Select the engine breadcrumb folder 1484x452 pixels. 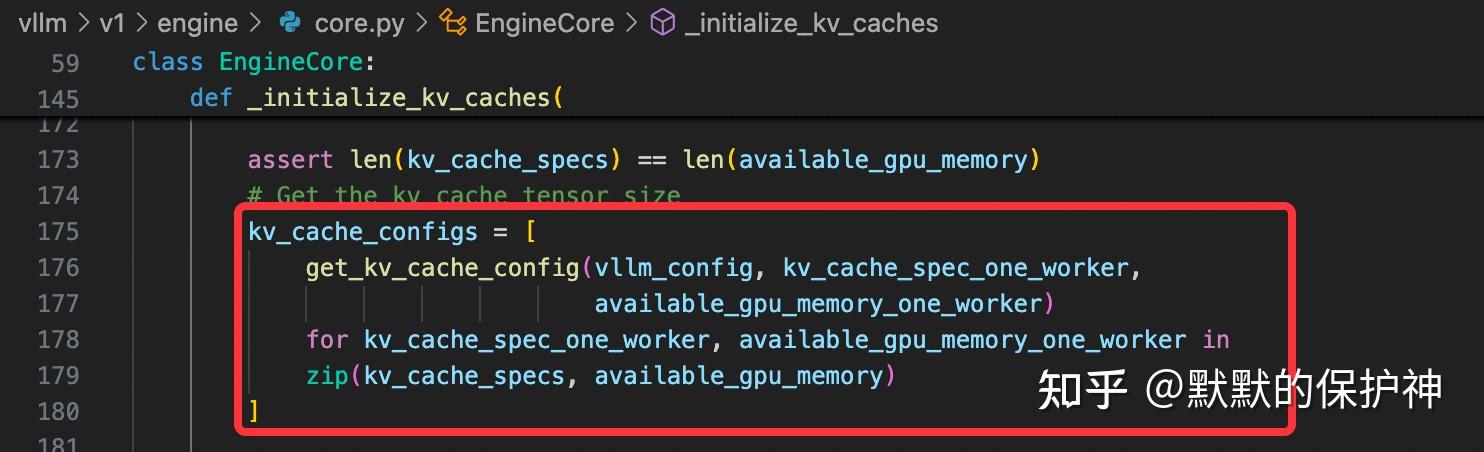click(x=197, y=23)
